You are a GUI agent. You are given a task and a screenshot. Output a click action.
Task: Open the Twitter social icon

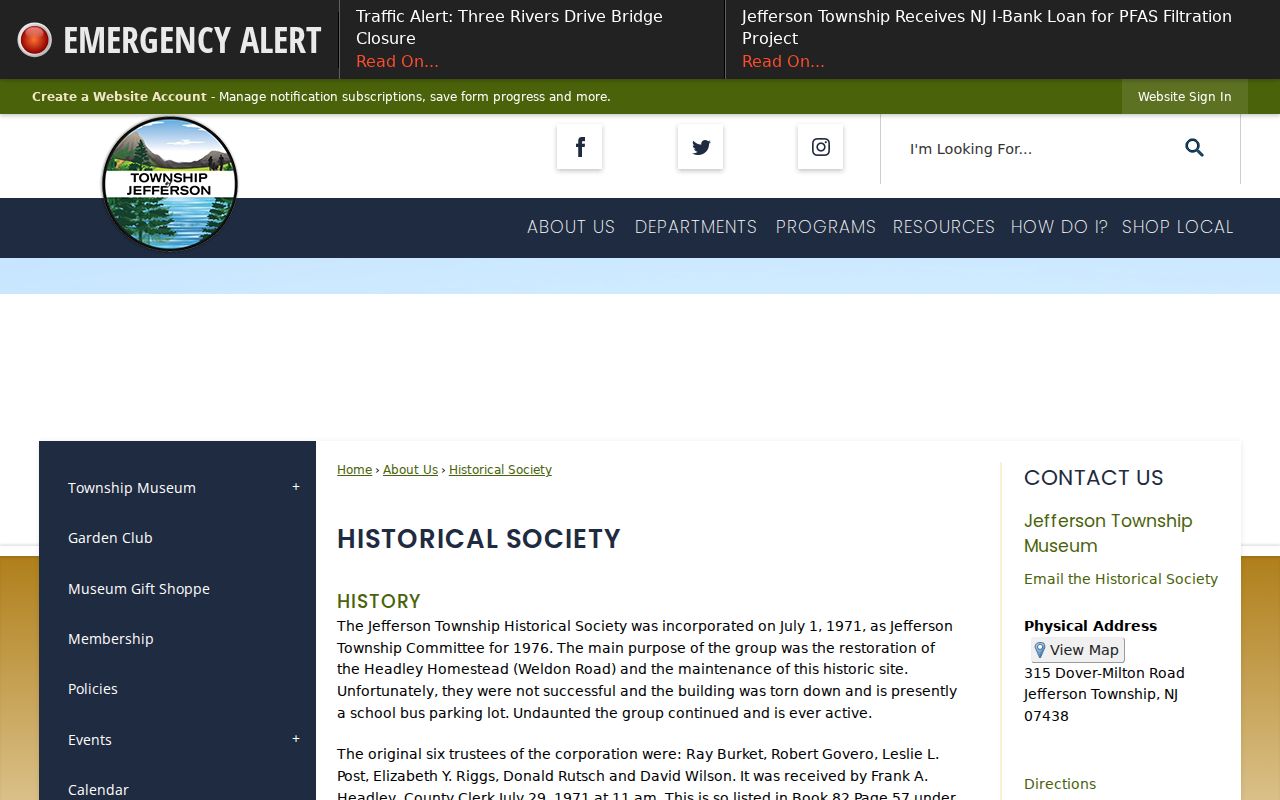(700, 147)
